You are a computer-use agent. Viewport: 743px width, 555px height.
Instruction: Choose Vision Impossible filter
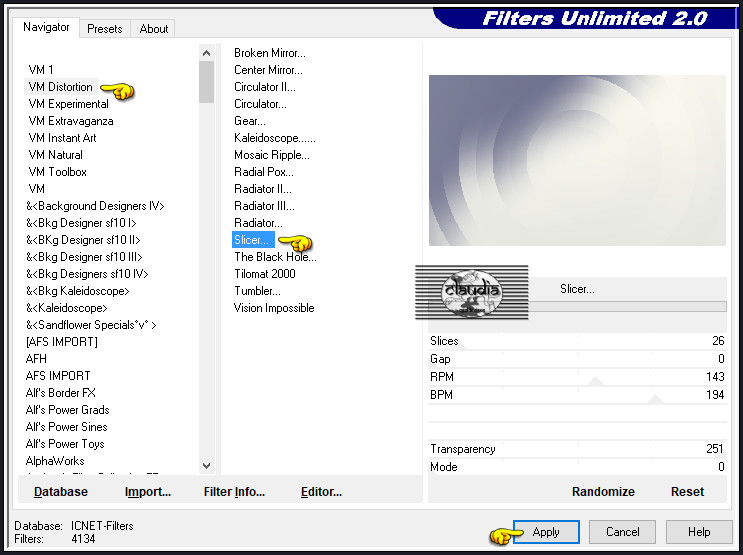[274, 309]
